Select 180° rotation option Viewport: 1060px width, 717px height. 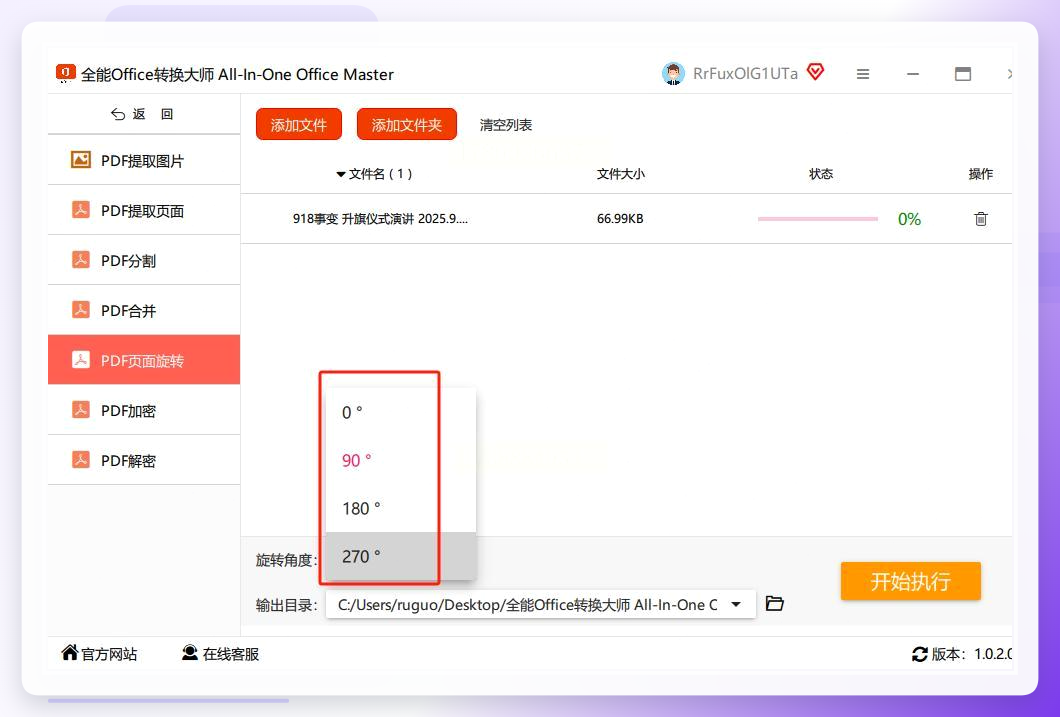pyautogui.click(x=401, y=508)
